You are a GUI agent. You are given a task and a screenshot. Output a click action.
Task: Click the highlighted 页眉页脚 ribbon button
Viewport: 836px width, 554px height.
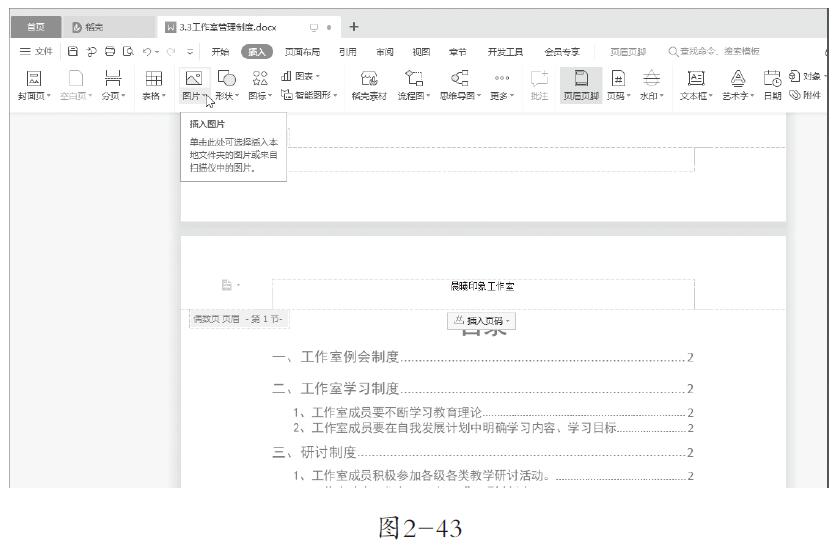[581, 85]
